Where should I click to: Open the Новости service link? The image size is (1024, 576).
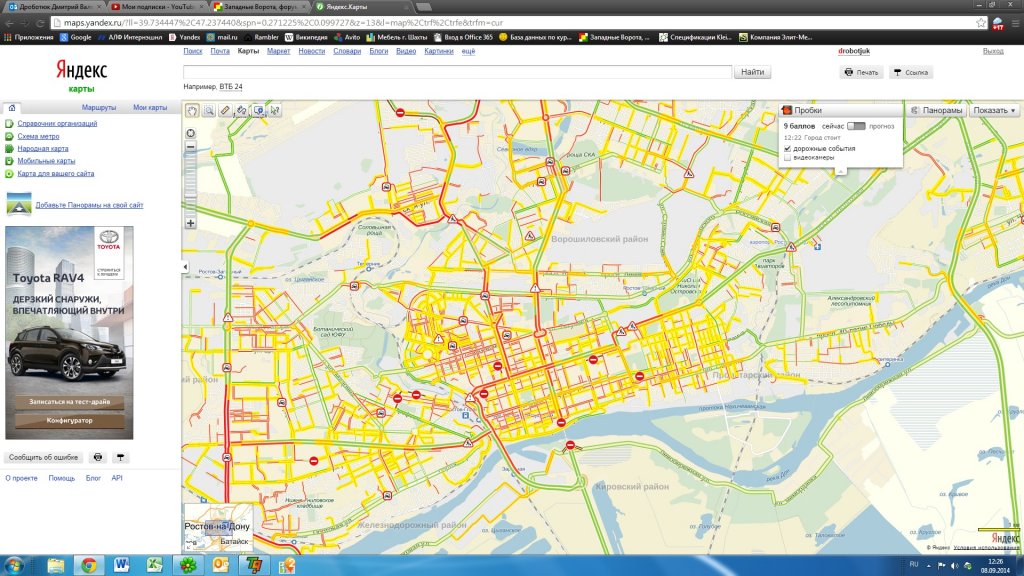tap(312, 51)
